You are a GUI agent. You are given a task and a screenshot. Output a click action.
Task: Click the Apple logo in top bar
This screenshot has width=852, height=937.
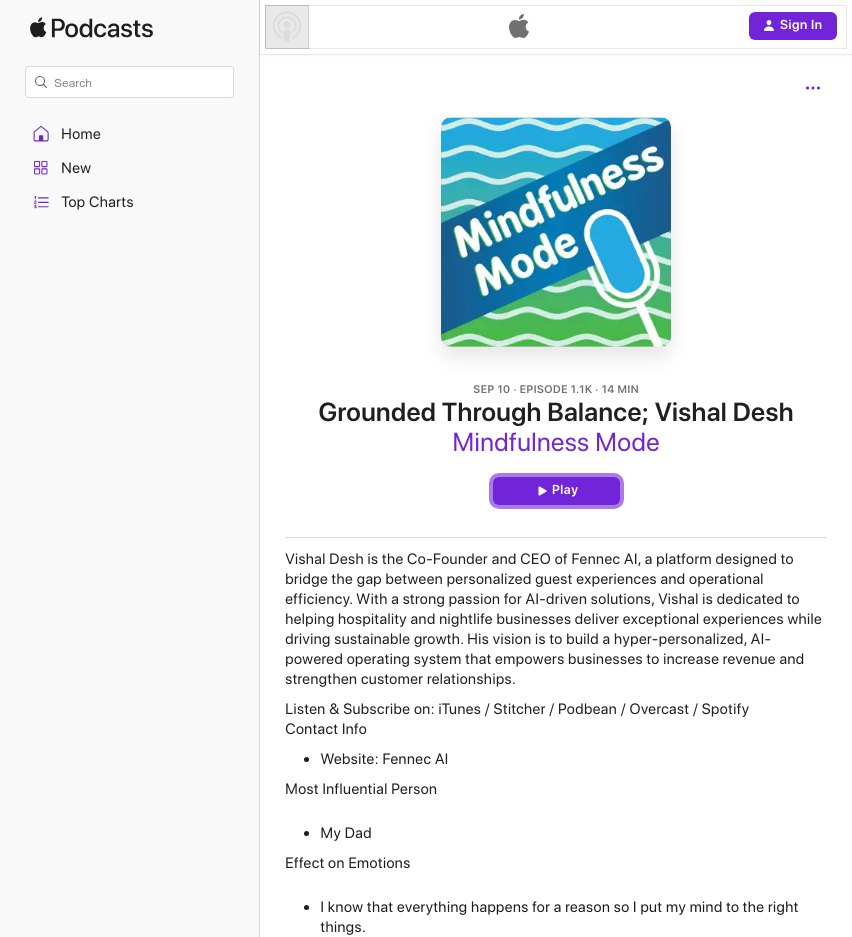[x=519, y=26]
